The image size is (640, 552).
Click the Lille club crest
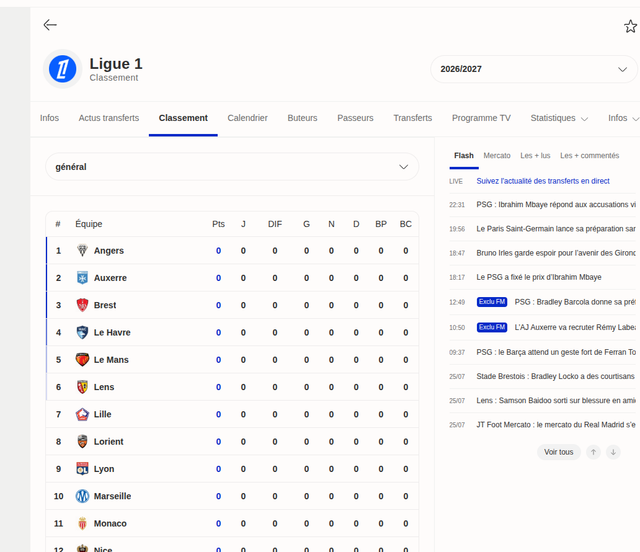click(82, 414)
